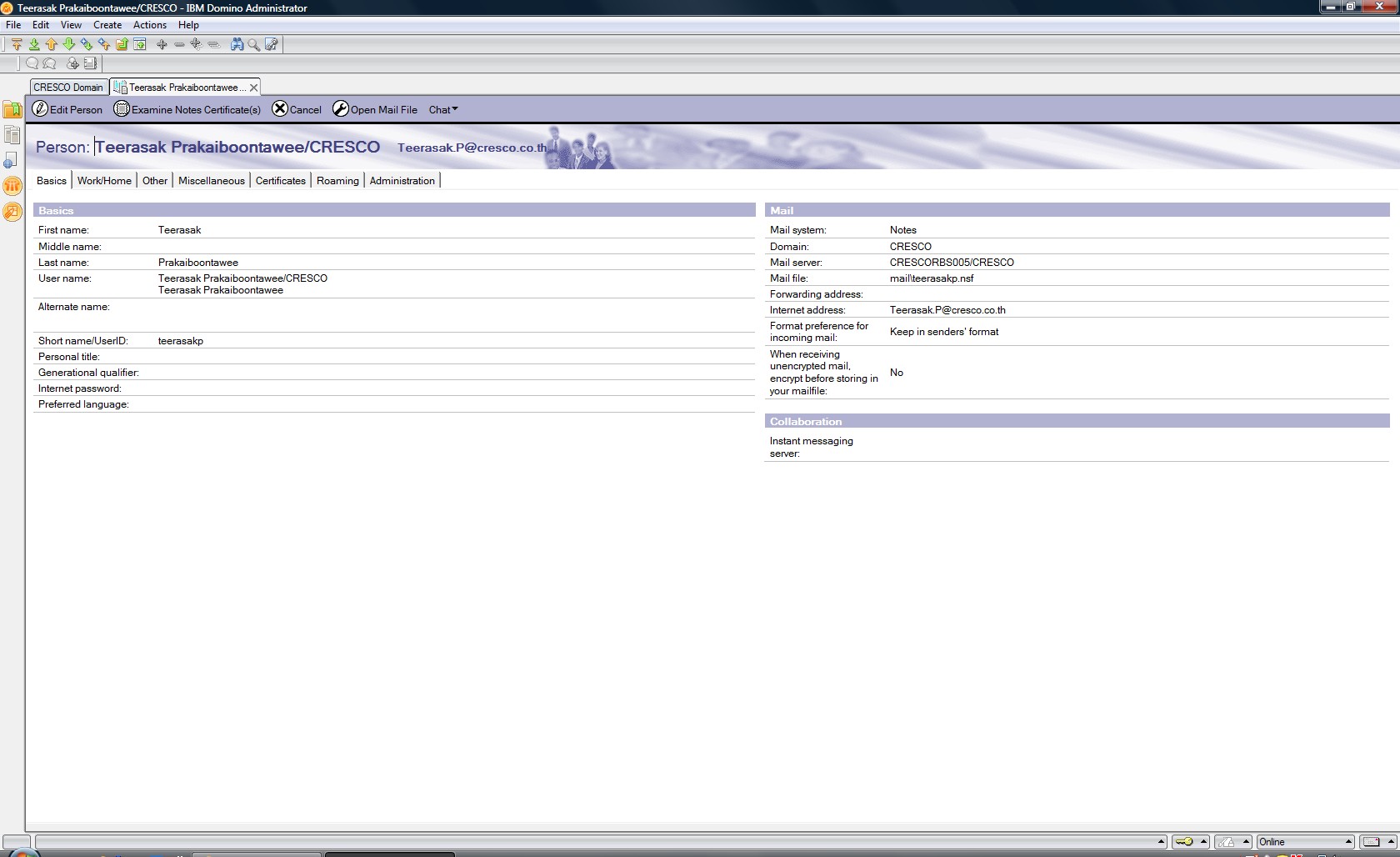The width and height of the screenshot is (1400, 857).
Task: Click the magnifying glass search icon
Action: click(254, 44)
